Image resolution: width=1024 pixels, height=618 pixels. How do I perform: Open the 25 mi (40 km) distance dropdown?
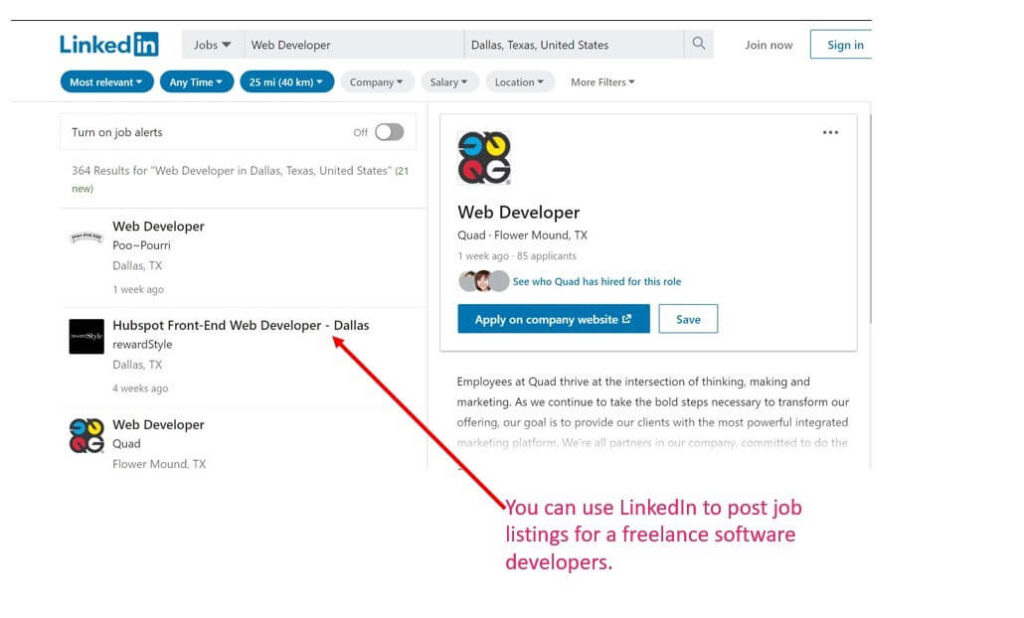point(287,82)
